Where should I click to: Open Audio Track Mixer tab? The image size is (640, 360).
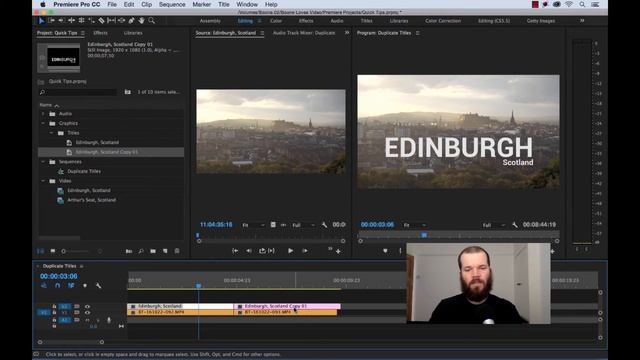click(304, 33)
